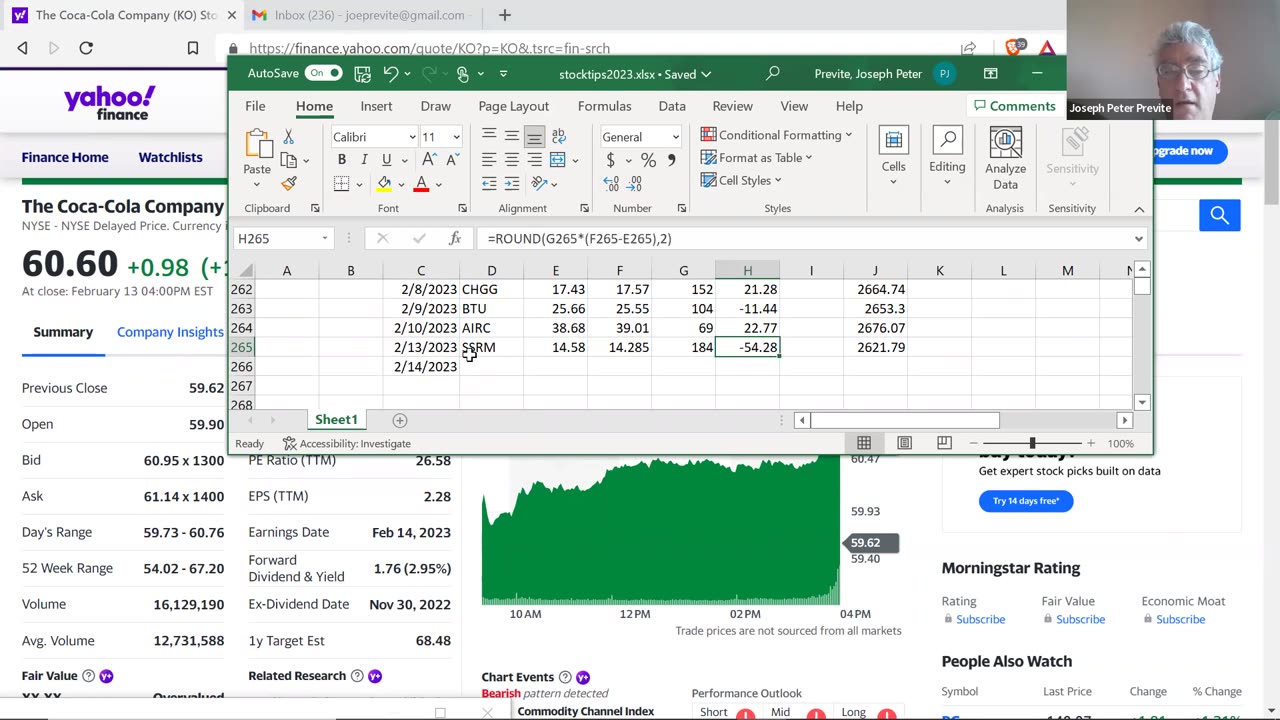Click Accounting Number Format dollar icon
Viewport: 1280px width, 720px height.
(x=610, y=160)
